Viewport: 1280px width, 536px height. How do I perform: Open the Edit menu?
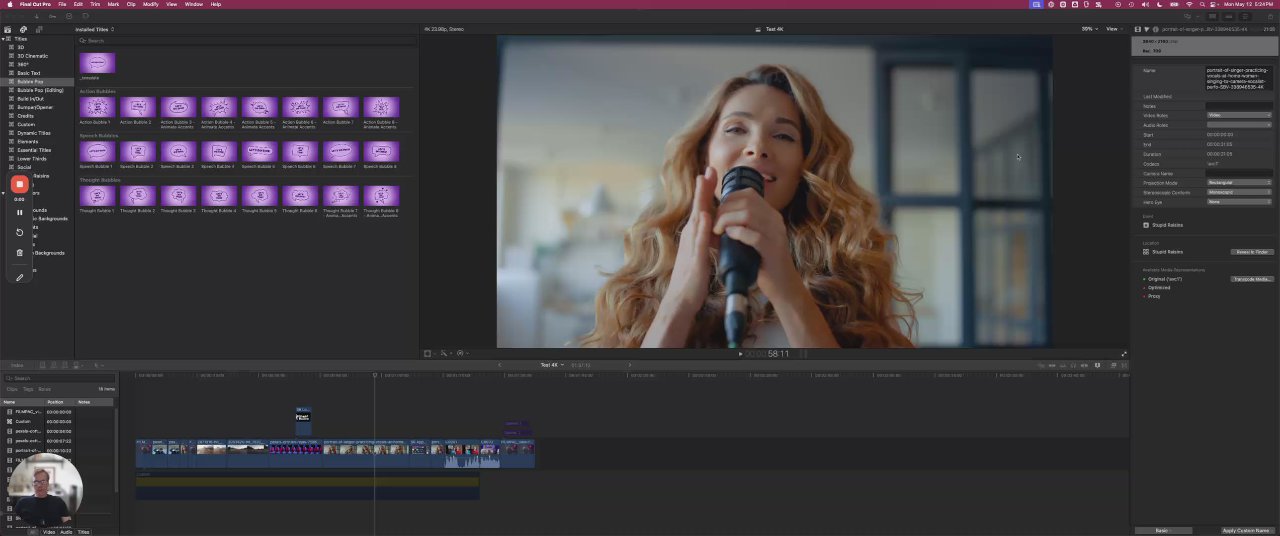pos(78,4)
